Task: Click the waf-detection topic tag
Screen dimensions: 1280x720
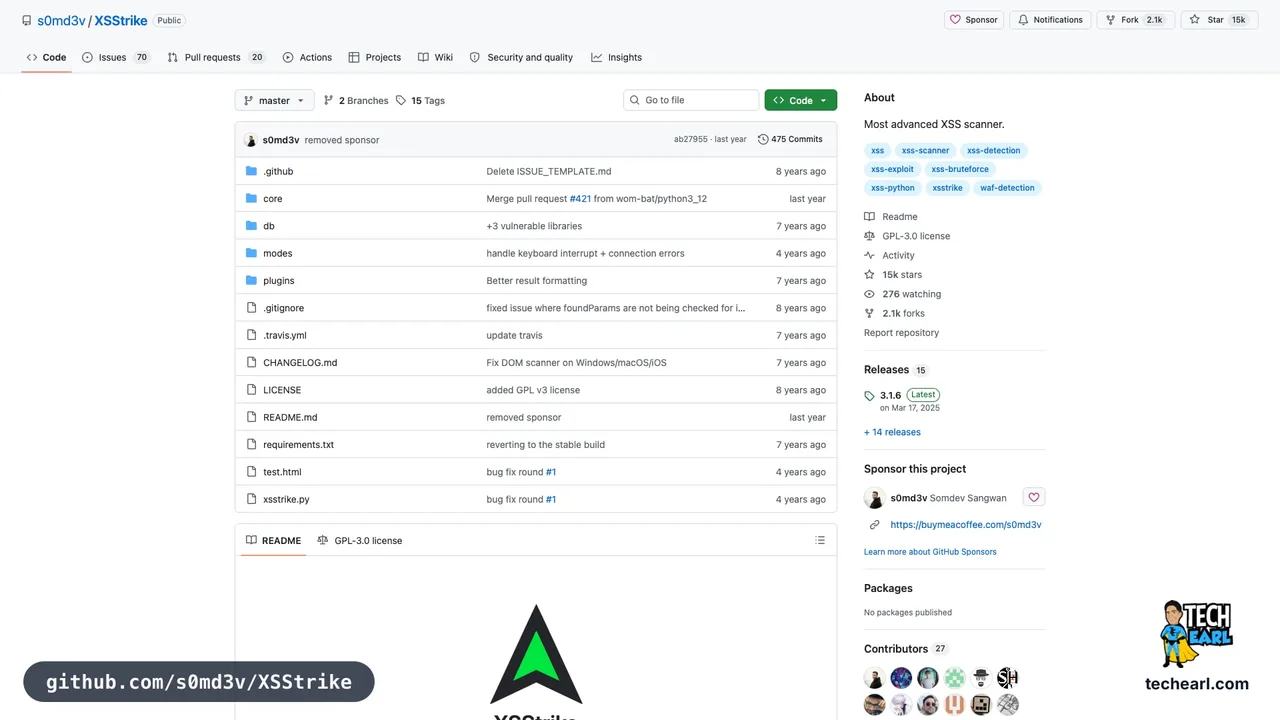Action: tap(1007, 188)
